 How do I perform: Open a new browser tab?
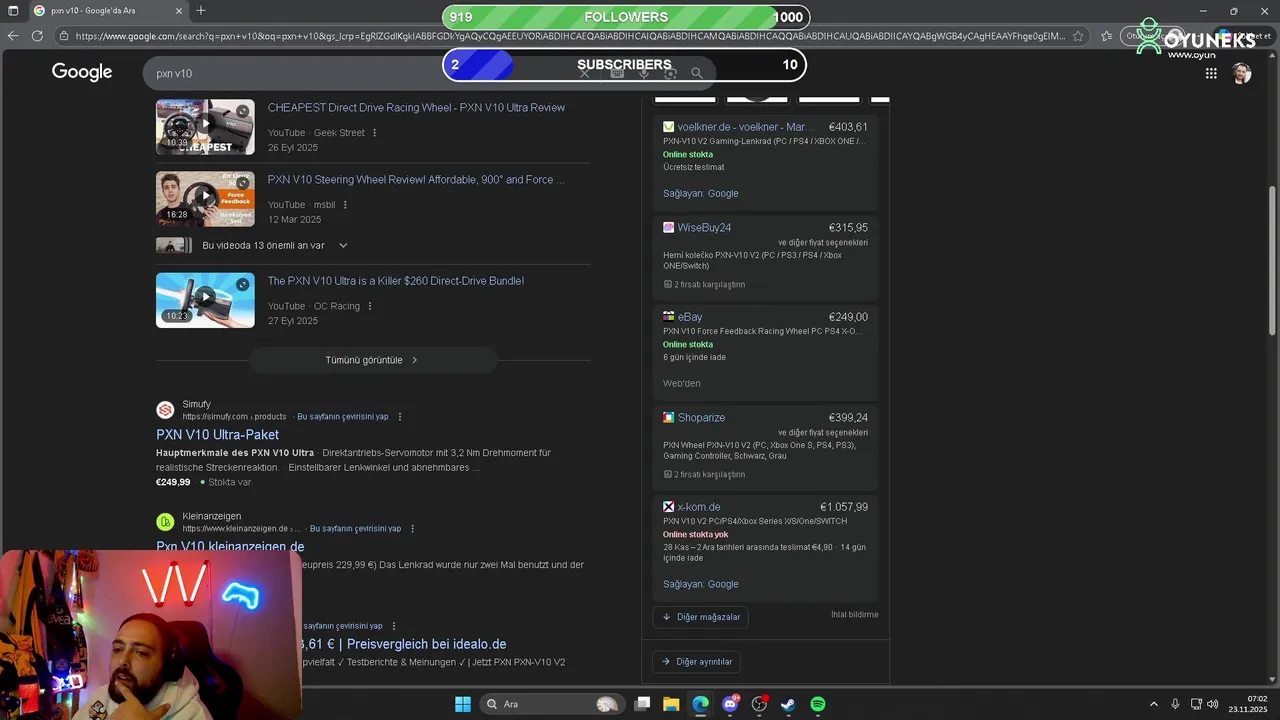[201, 10]
